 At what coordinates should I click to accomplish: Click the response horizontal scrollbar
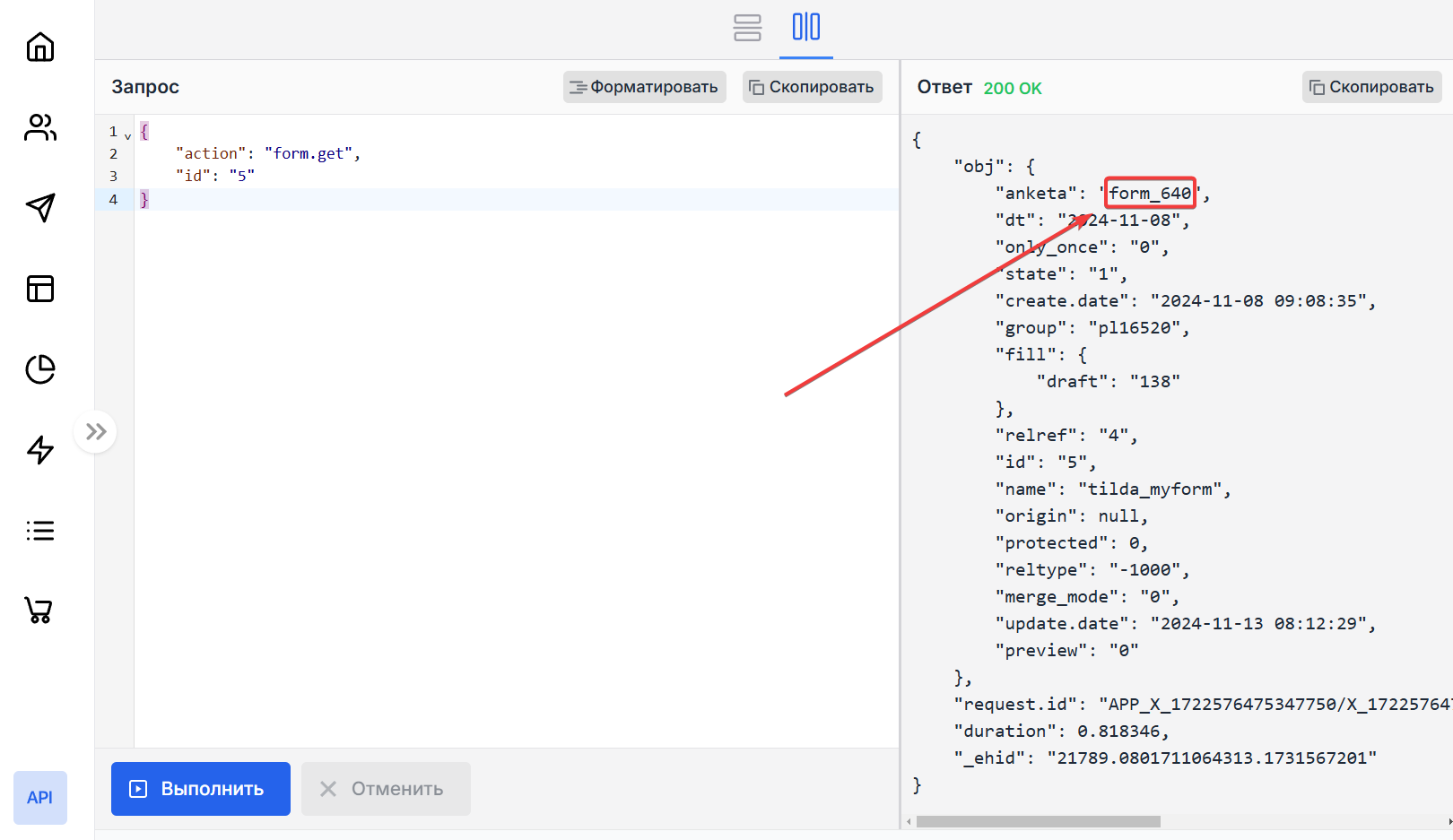[x=1038, y=821]
